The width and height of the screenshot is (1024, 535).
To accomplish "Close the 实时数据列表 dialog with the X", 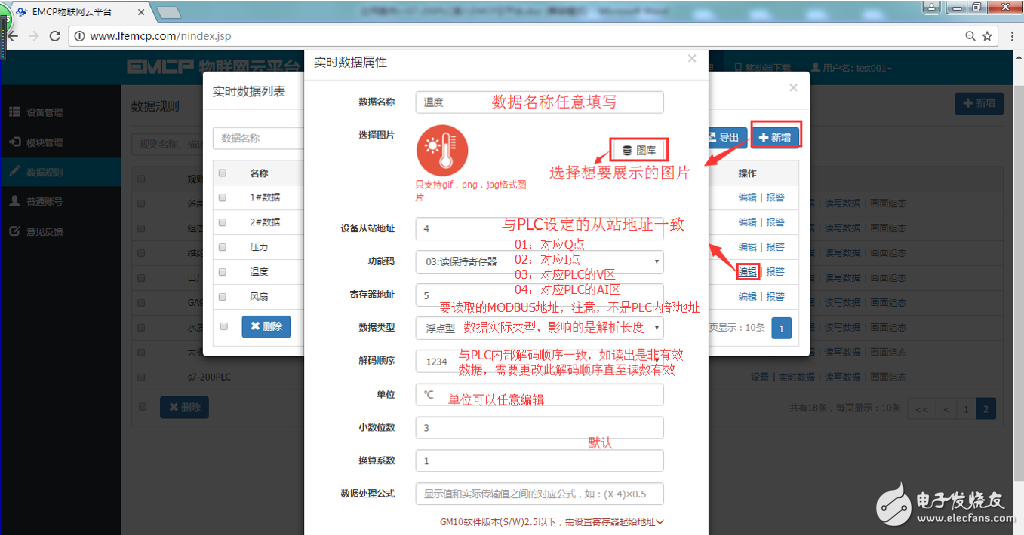I will click(793, 88).
